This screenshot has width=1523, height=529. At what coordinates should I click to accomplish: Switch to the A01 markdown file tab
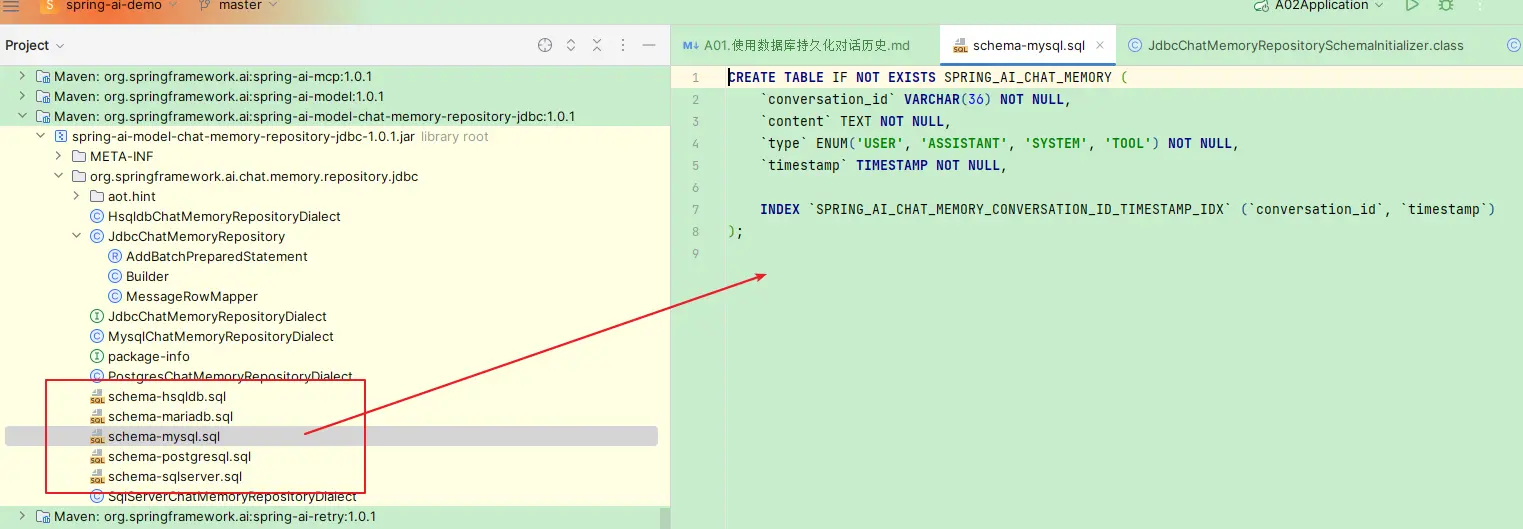click(x=796, y=45)
